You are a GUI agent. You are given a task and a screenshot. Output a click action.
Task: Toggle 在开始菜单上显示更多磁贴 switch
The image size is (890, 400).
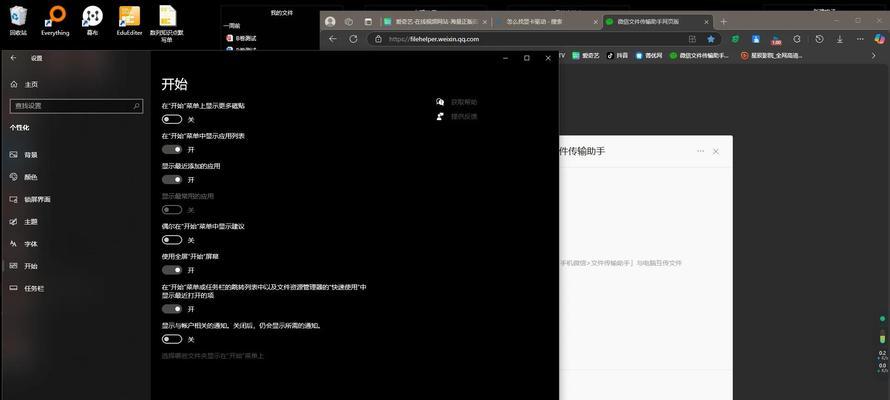(x=172, y=119)
